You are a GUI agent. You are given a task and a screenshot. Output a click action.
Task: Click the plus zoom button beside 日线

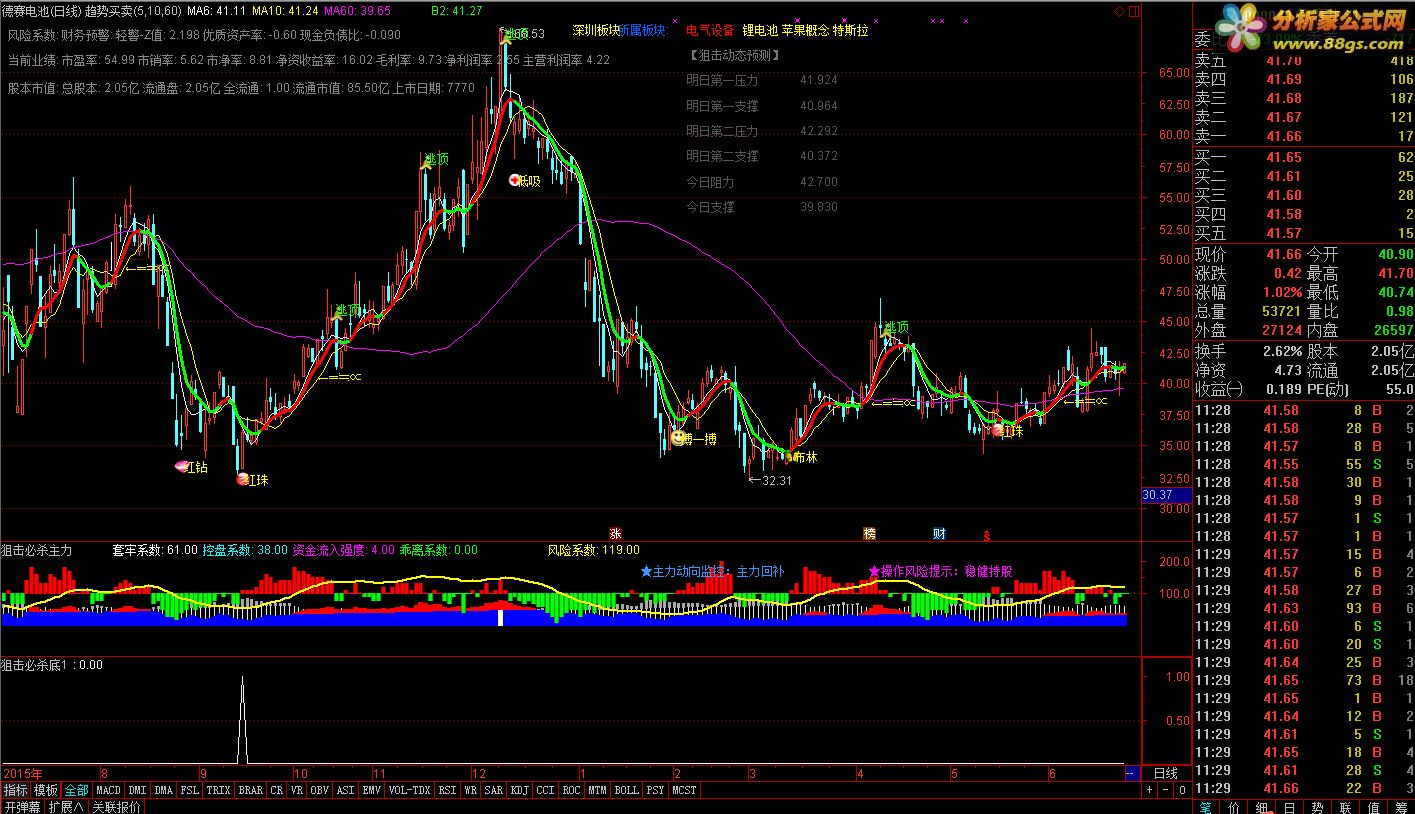[x=1150, y=790]
